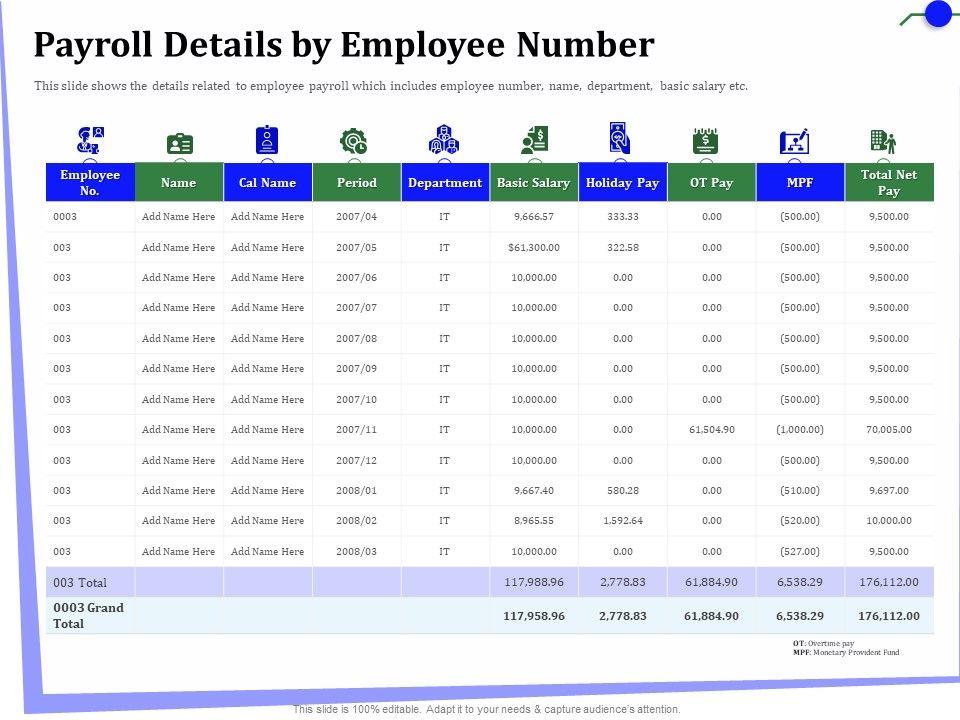Click the 003 Total row label
The width and height of the screenshot is (960, 720).
tap(80, 583)
